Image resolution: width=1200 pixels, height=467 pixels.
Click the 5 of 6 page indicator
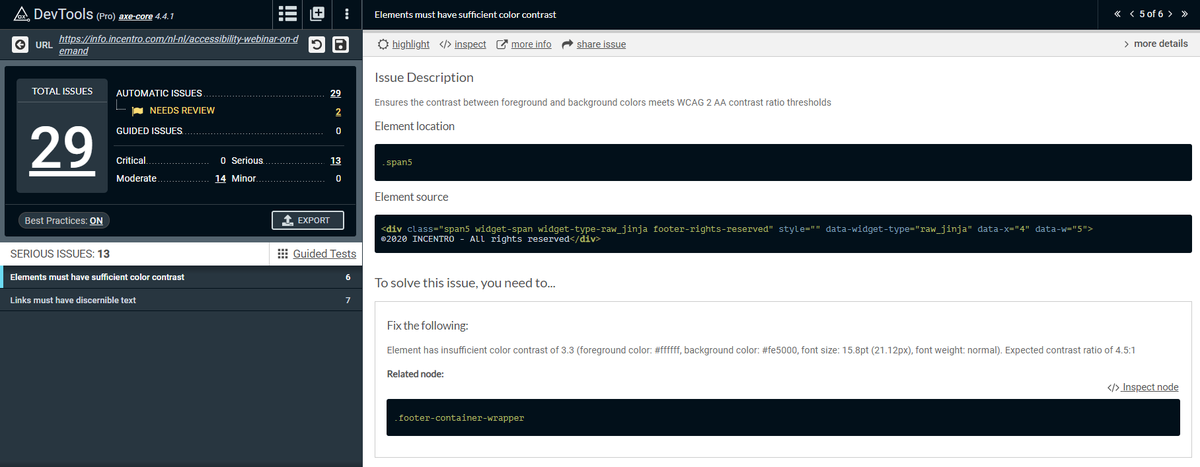(1151, 14)
